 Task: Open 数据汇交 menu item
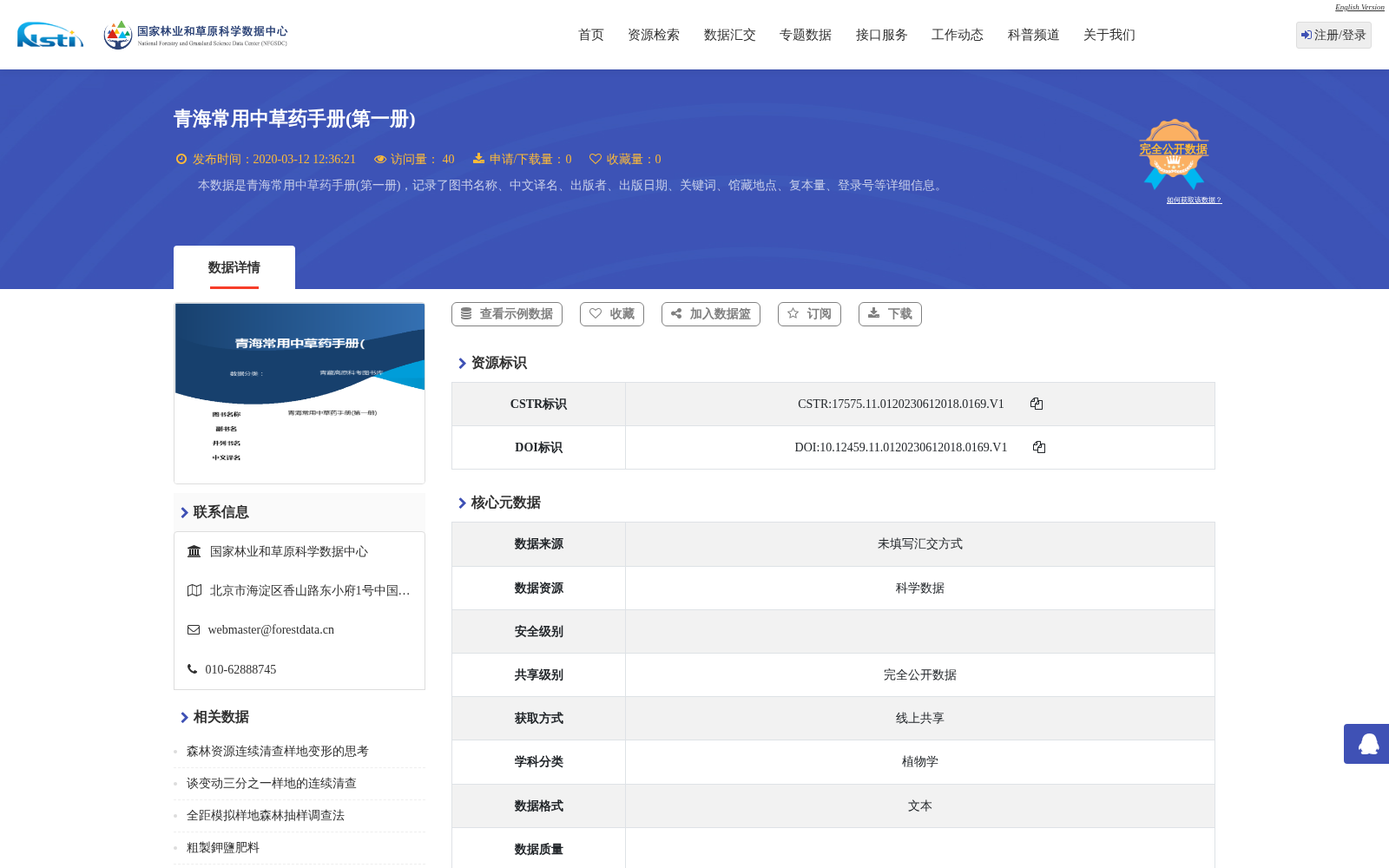730,35
